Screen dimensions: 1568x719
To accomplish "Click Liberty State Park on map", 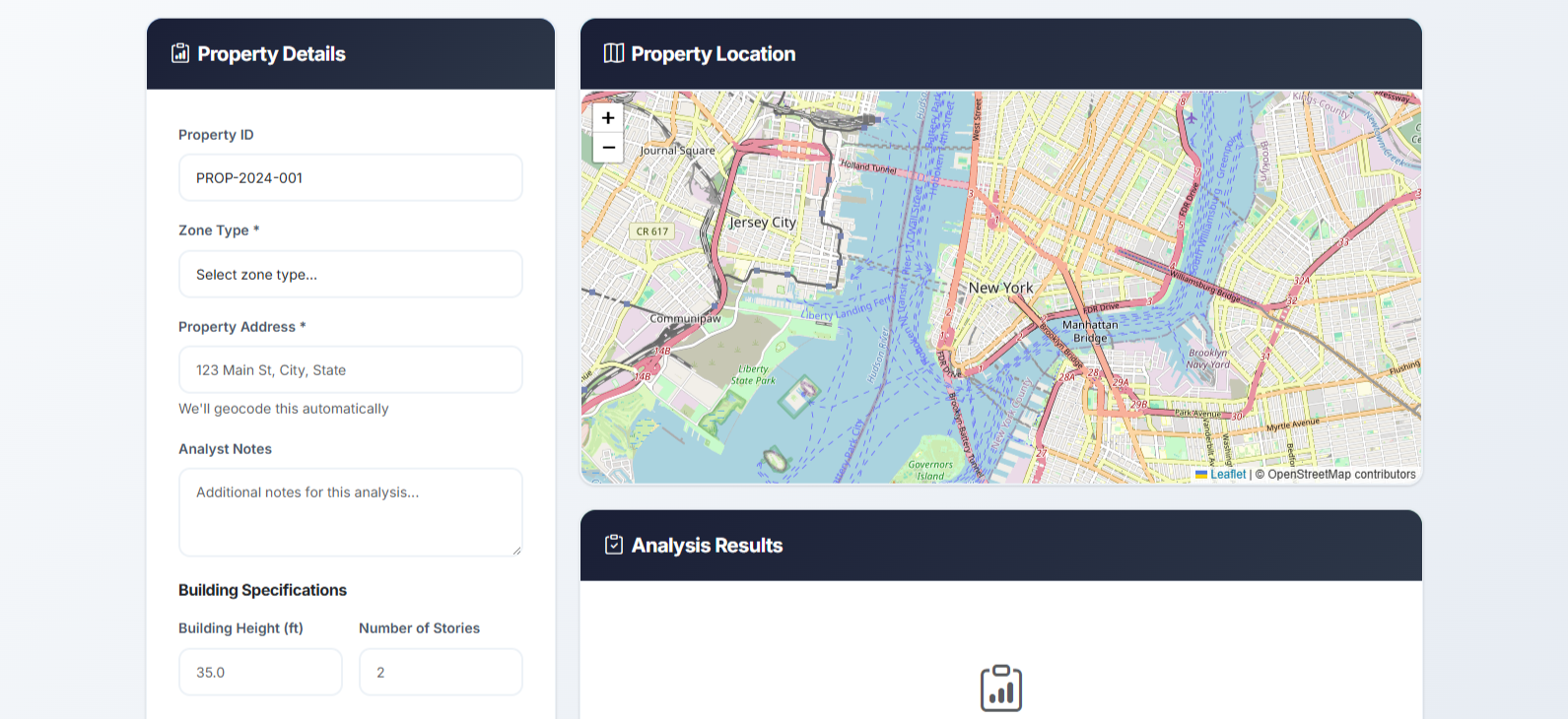I will 753,374.
